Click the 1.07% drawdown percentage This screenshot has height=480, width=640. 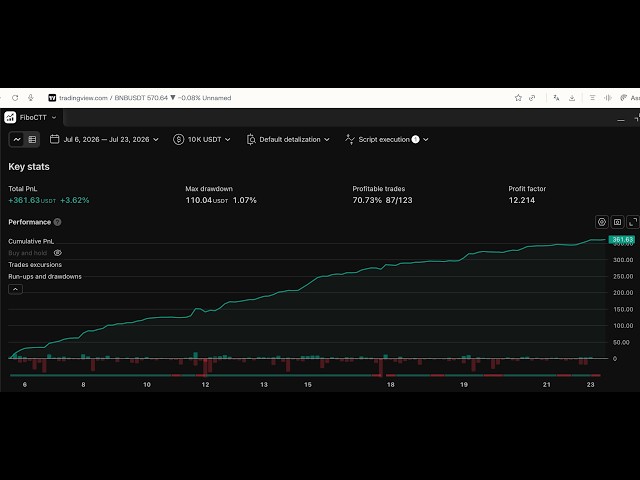[x=244, y=200]
